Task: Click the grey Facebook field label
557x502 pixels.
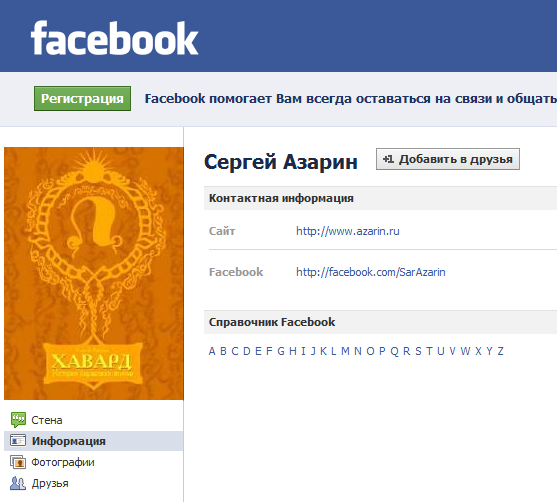Action: tap(236, 272)
